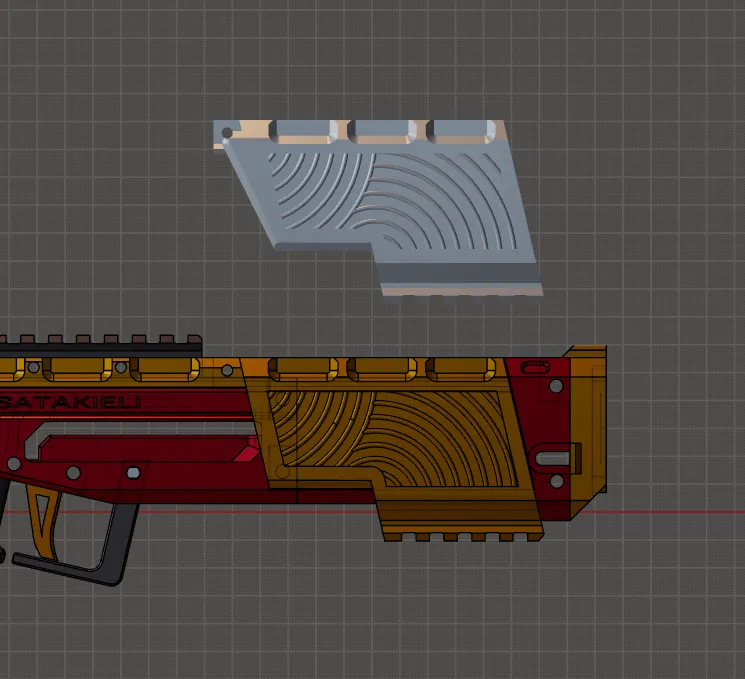745x679 pixels.
Task: Click the rightmost top slot on gray panel
Action: click(460, 131)
